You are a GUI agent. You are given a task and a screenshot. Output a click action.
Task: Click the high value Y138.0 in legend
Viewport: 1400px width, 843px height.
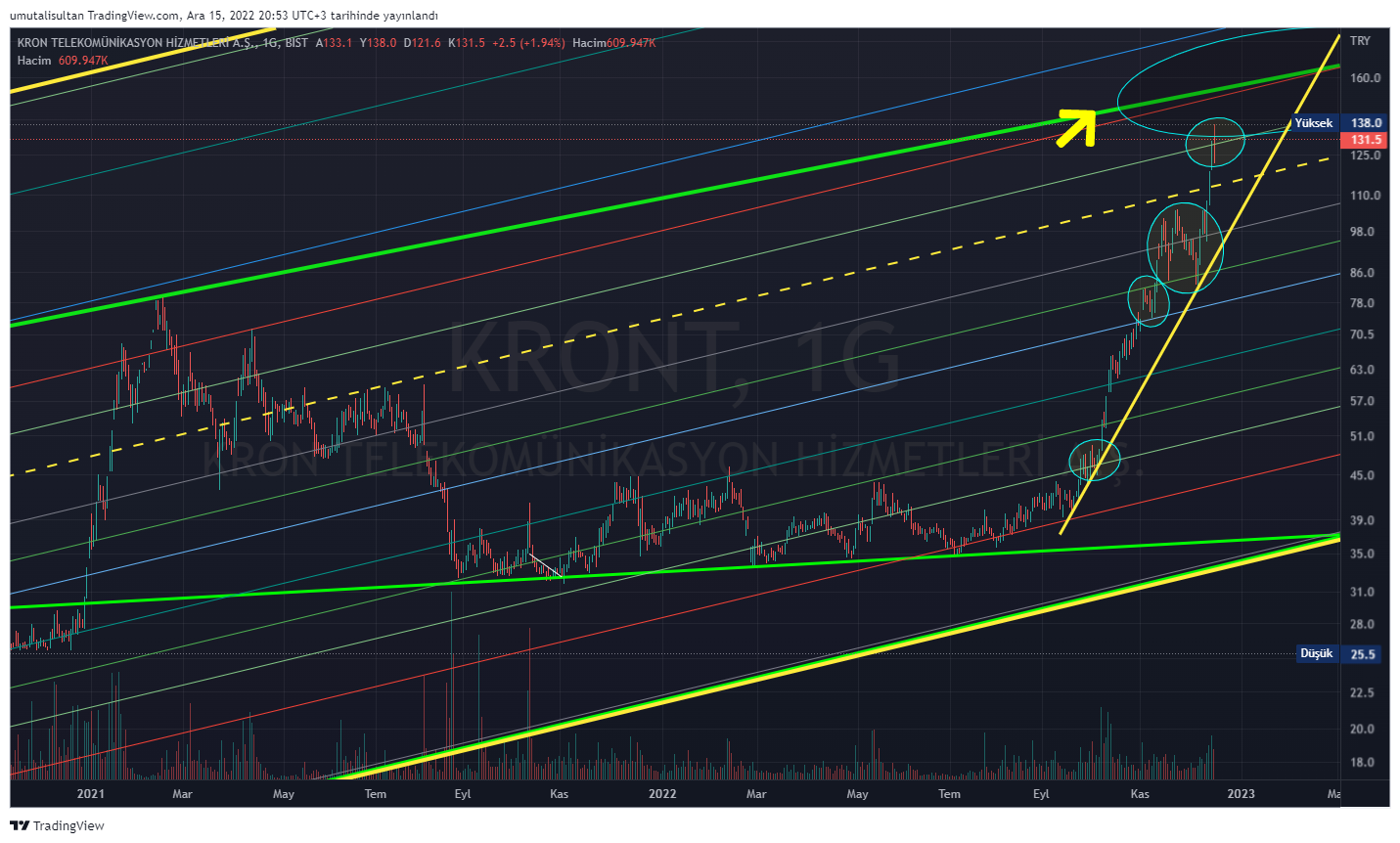[x=378, y=43]
